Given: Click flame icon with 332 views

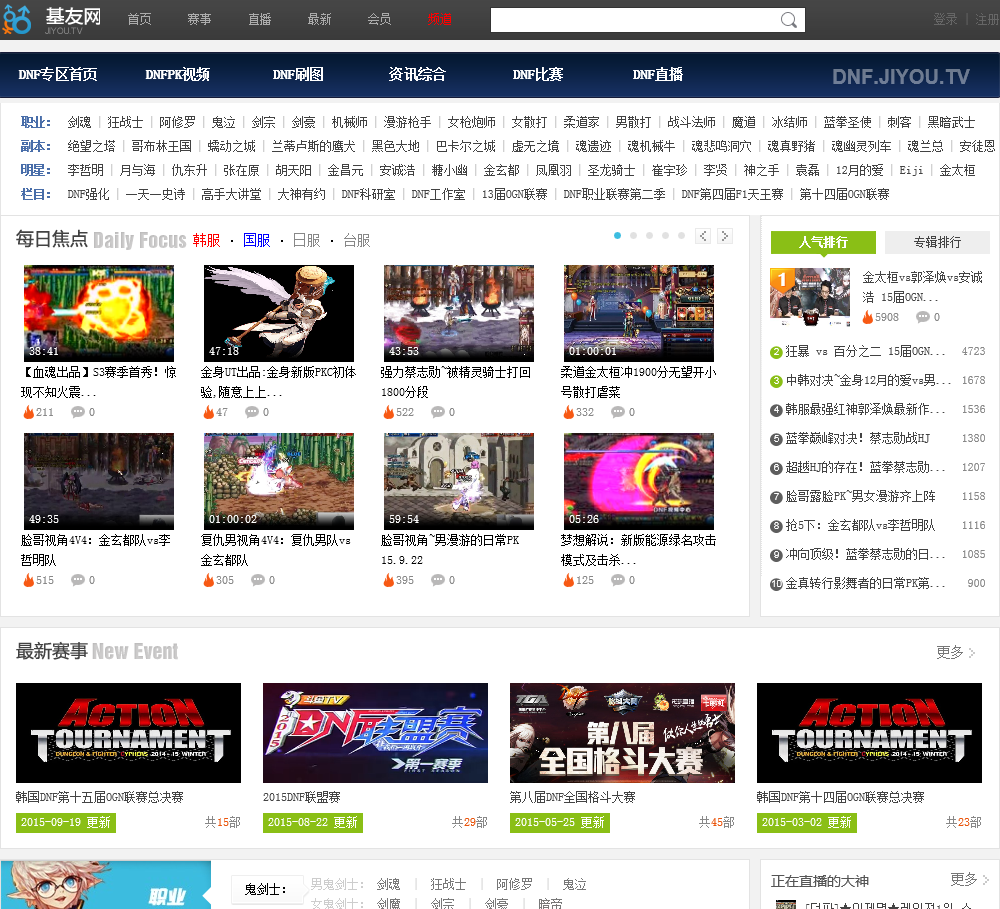Looking at the screenshot, I should click(569, 412).
